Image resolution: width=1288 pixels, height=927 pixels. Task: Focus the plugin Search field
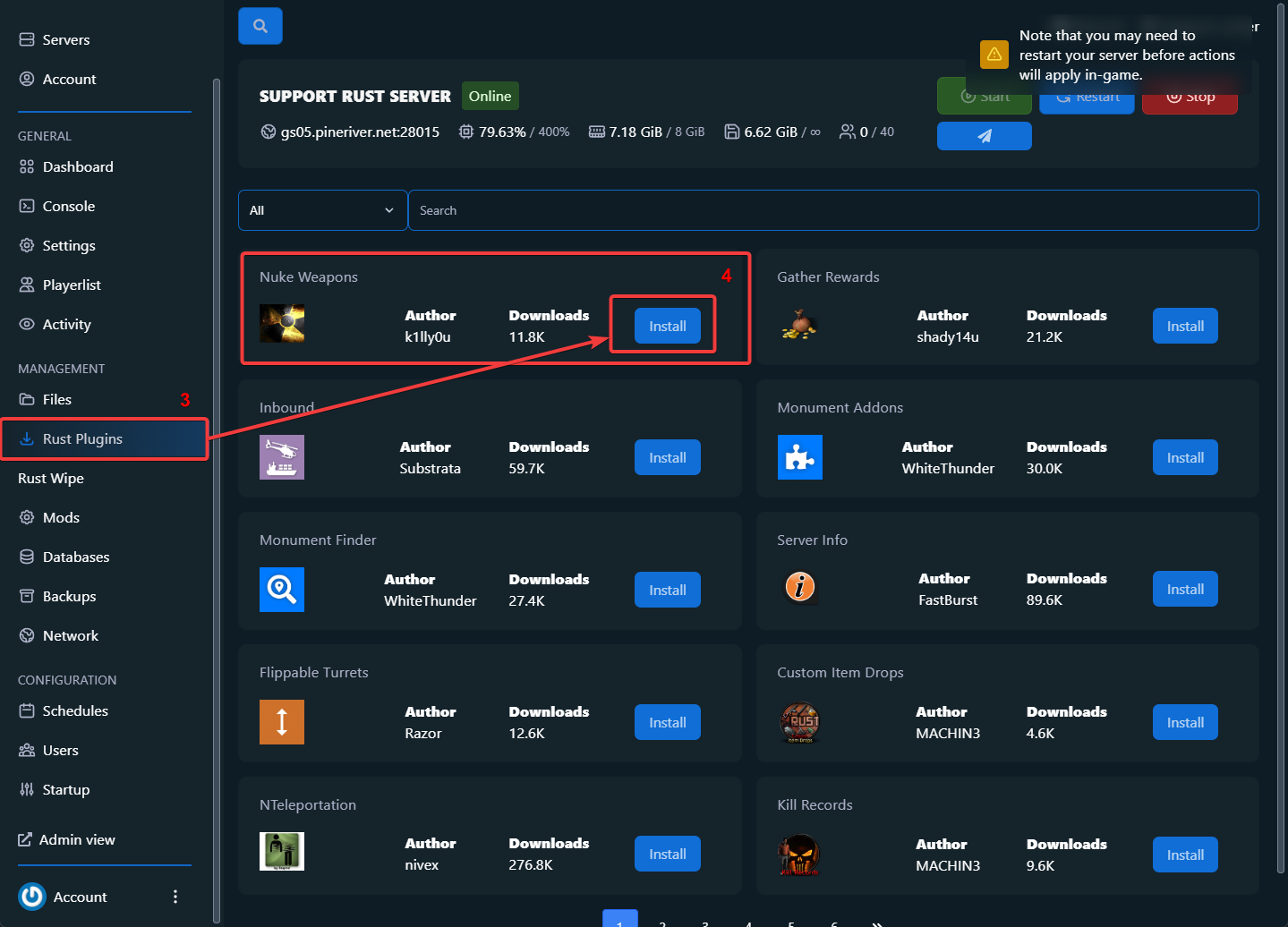[833, 210]
